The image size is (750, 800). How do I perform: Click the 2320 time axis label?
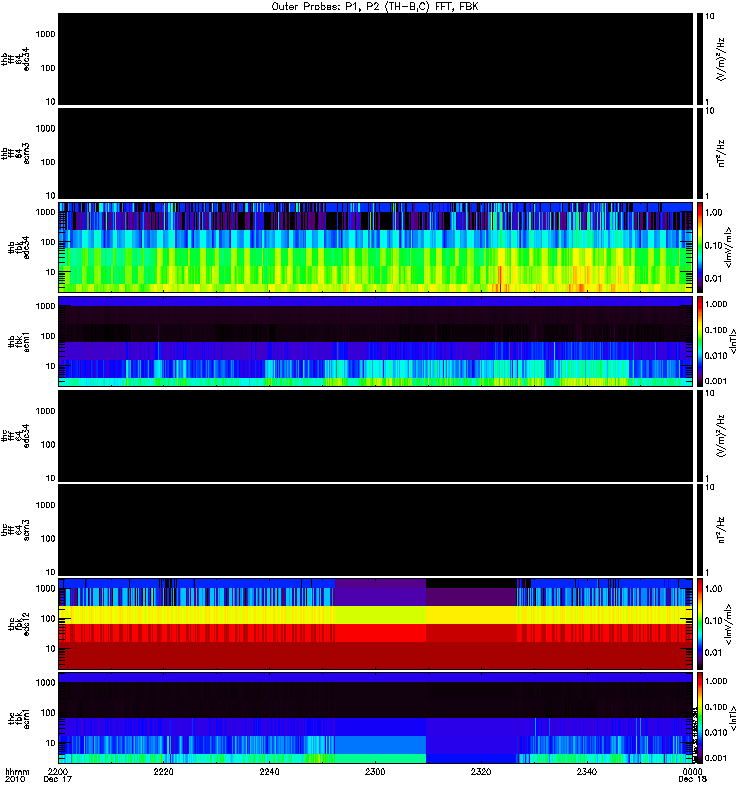tap(481, 771)
